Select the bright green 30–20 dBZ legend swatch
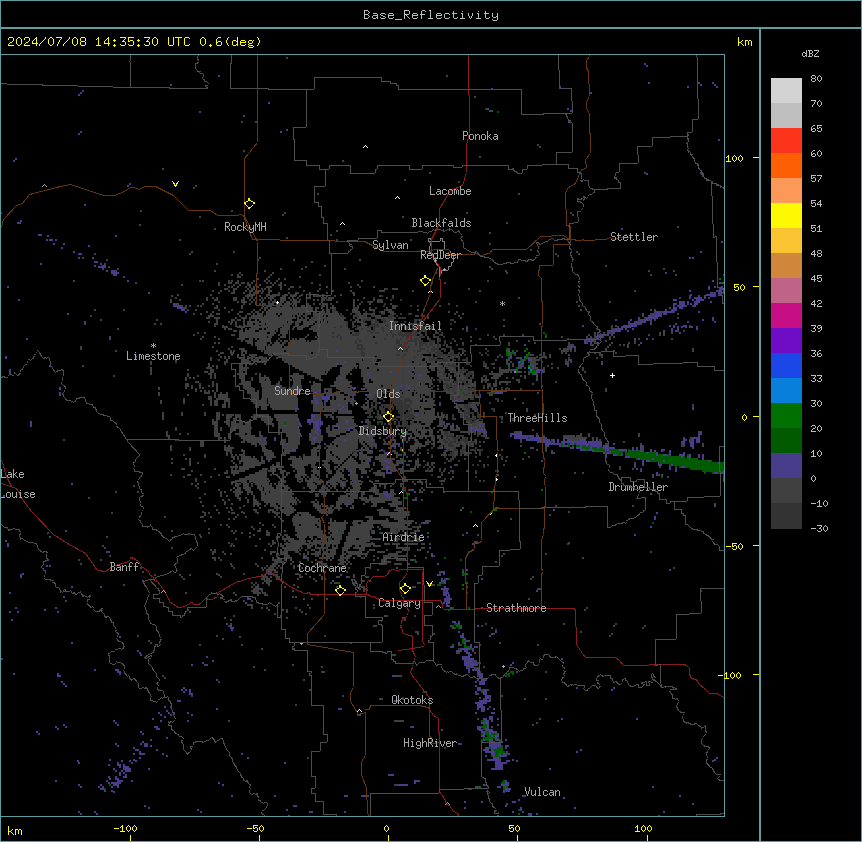The height and width of the screenshot is (842, 862). pyautogui.click(x=786, y=416)
